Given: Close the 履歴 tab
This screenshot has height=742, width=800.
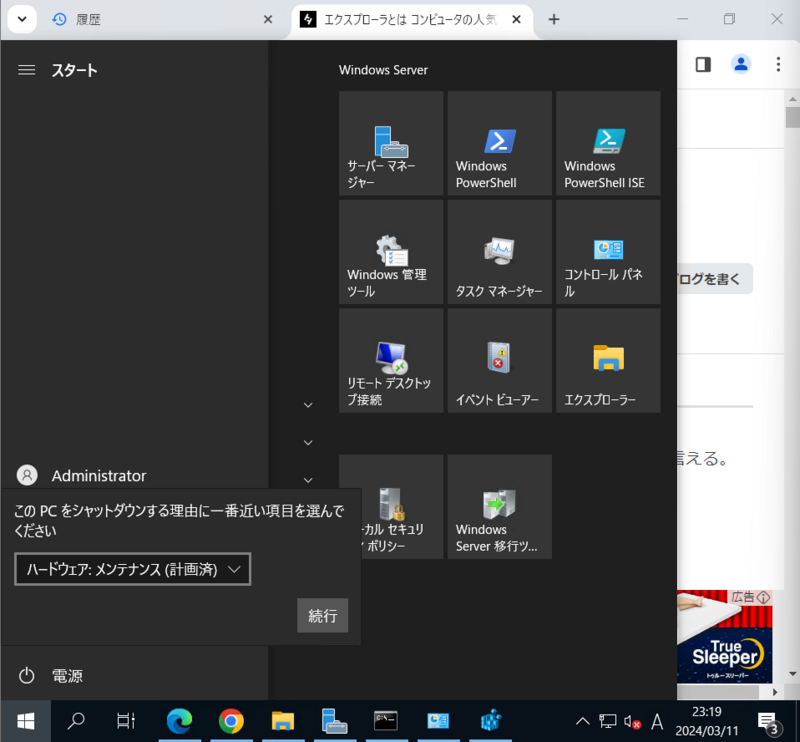Looking at the screenshot, I should pos(268,19).
